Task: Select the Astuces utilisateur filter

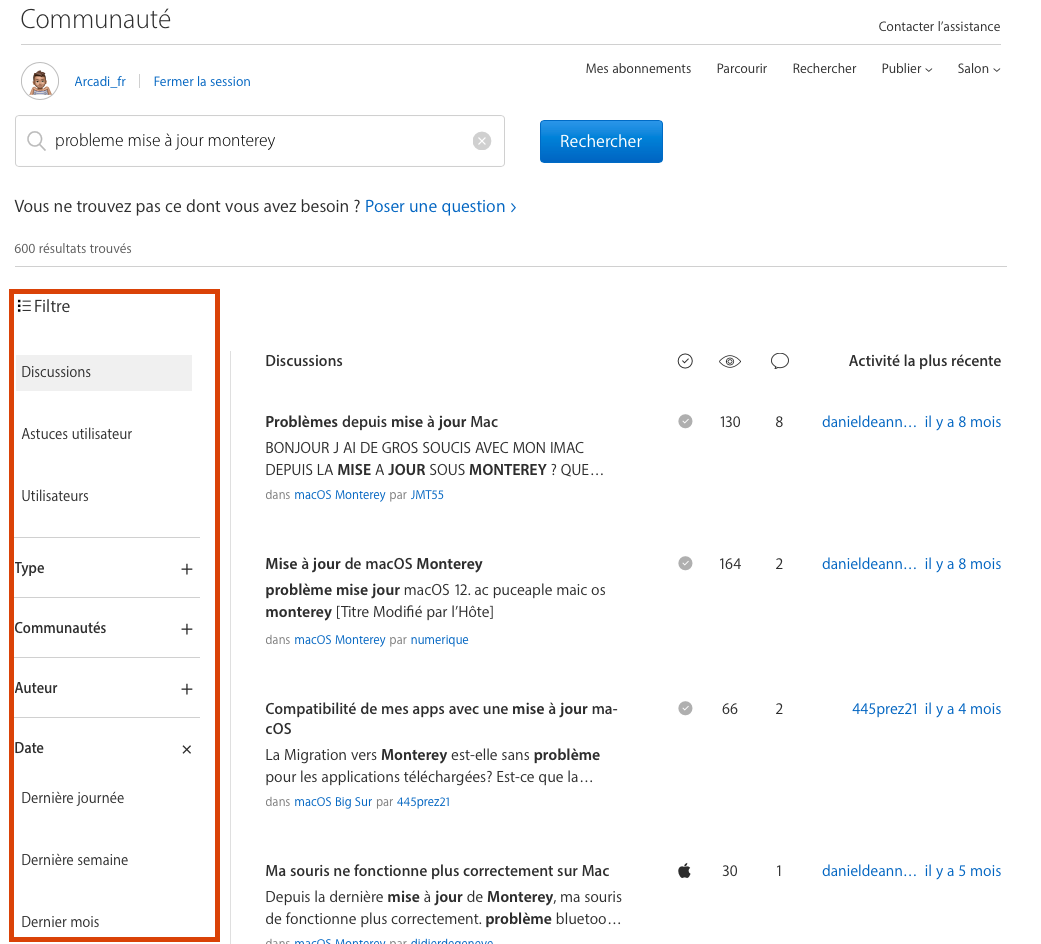Action: click(76, 434)
